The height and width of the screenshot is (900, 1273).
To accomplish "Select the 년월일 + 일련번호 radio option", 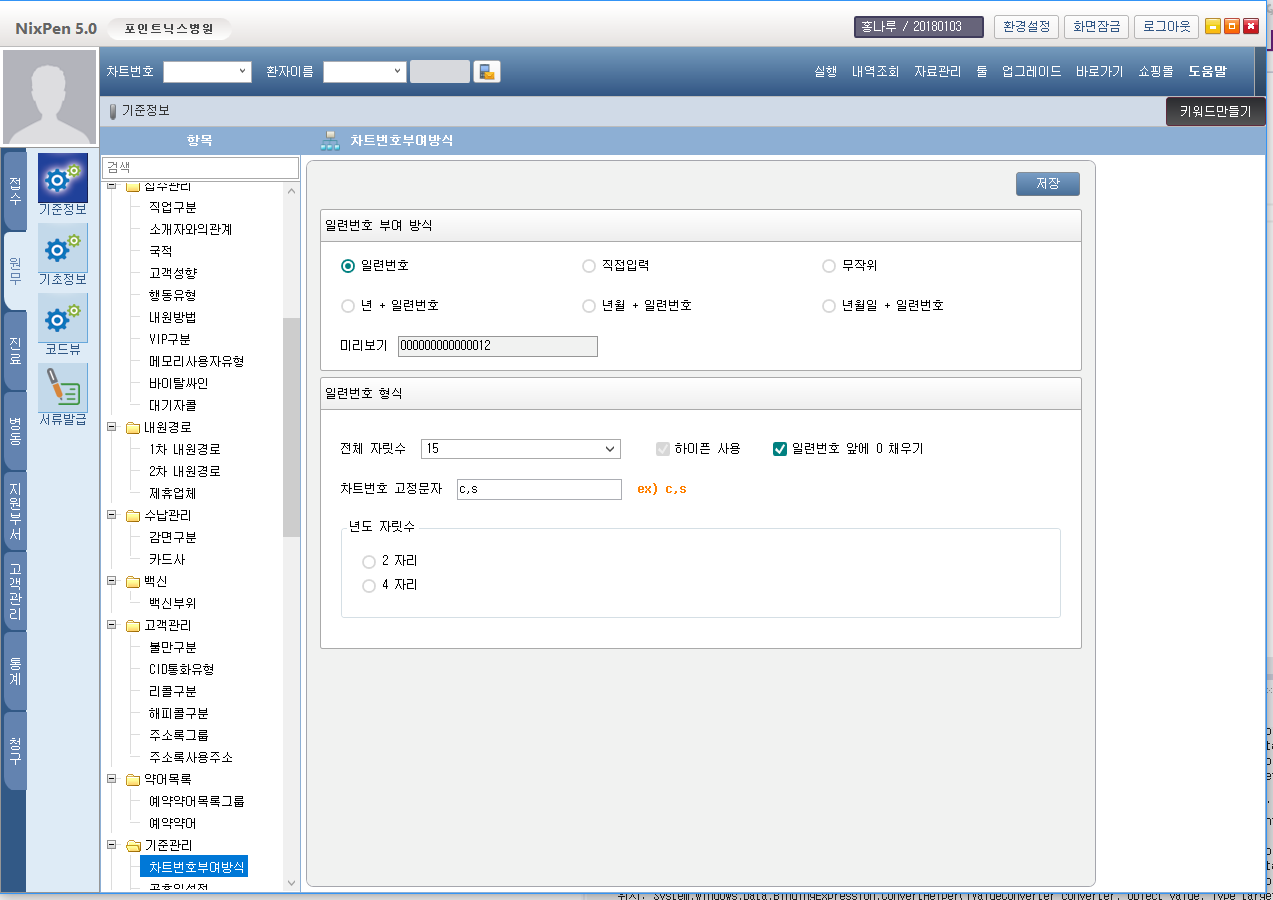I will click(829, 306).
